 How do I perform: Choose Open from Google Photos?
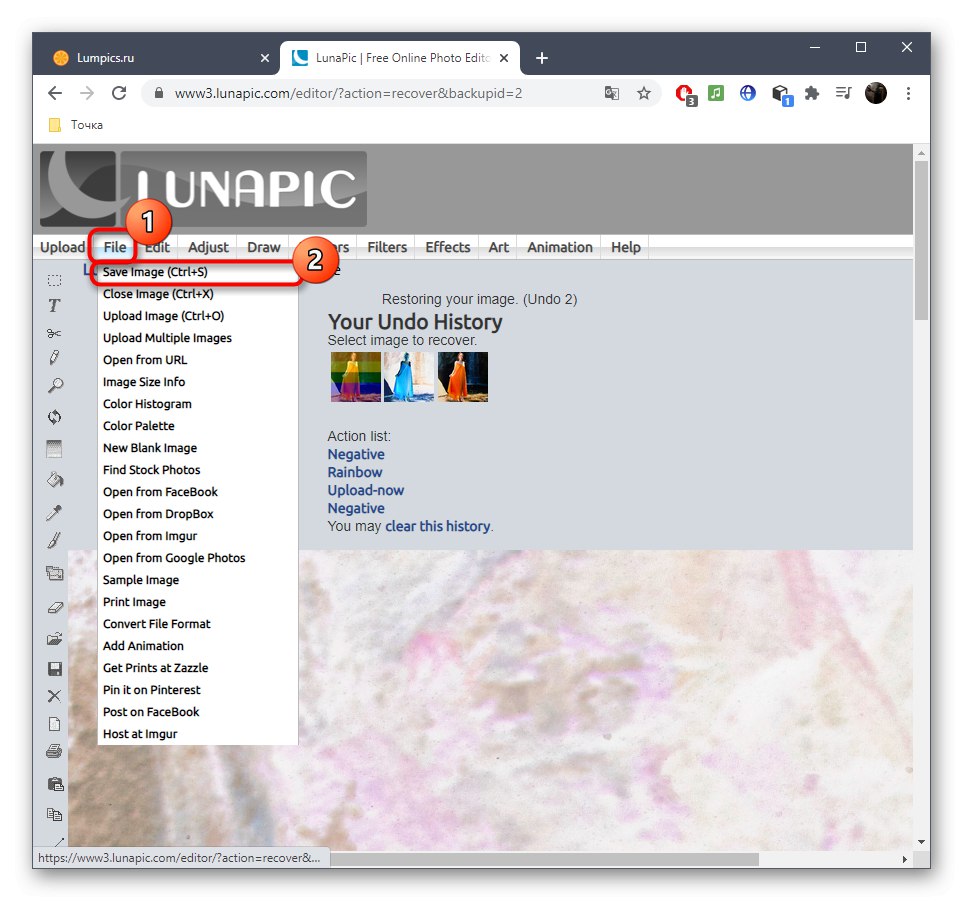click(197, 558)
